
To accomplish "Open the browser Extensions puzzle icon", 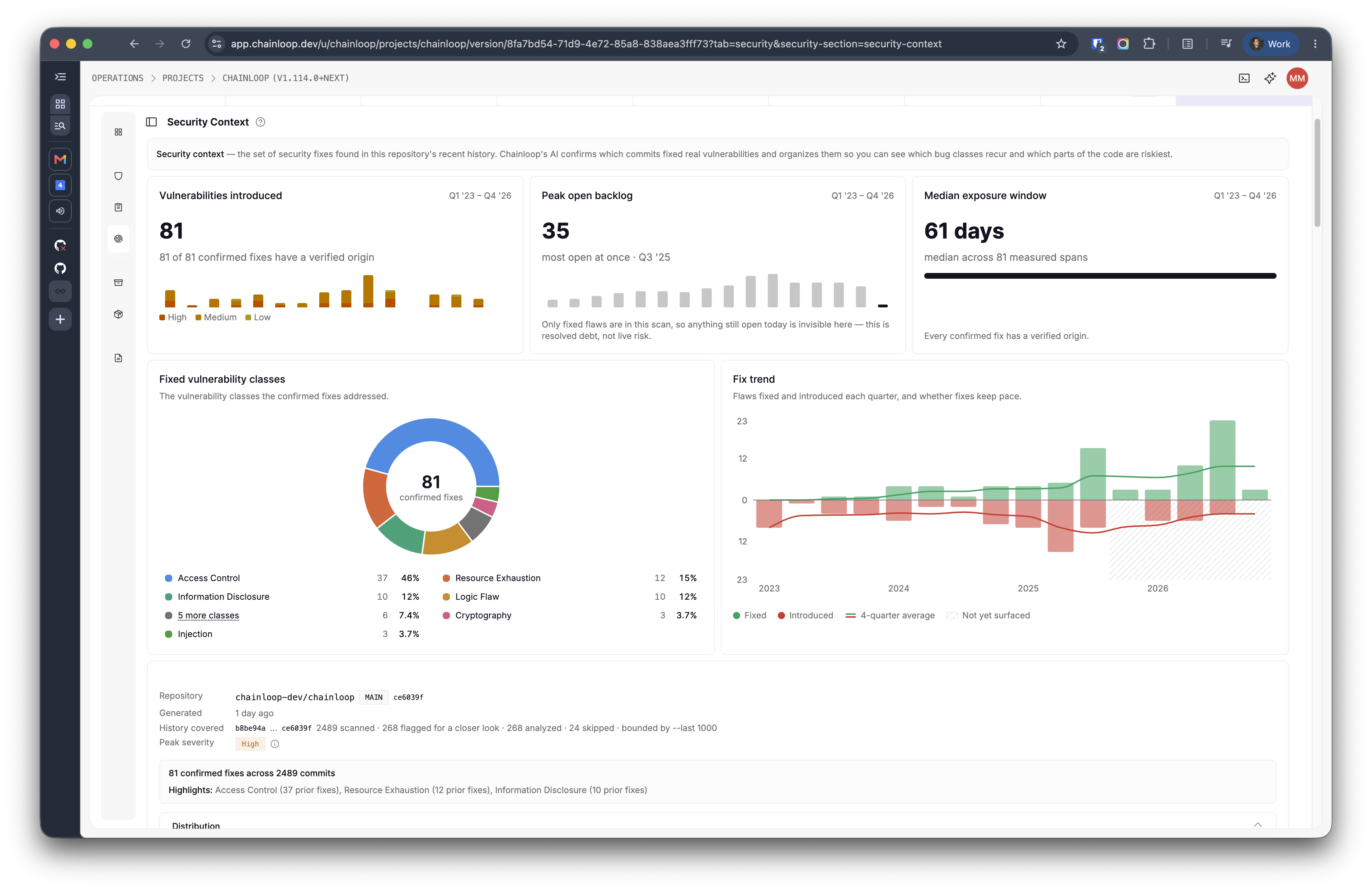I will point(1149,44).
